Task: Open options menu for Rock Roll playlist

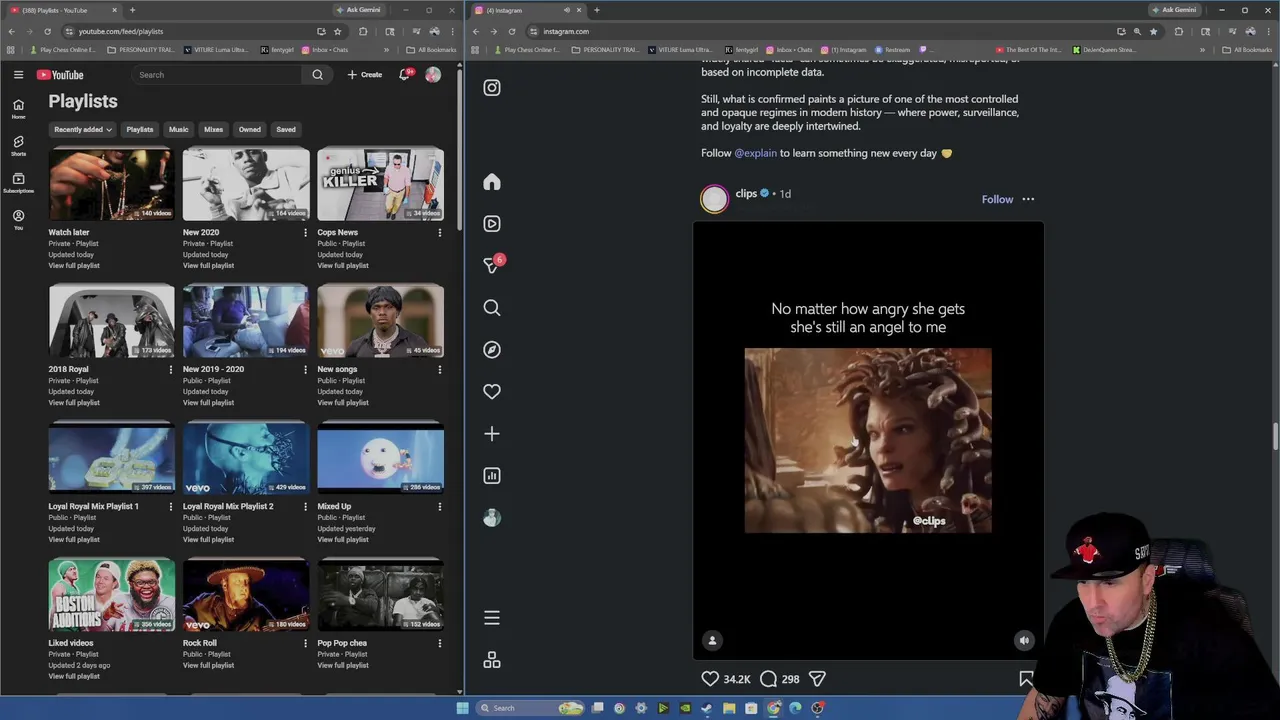Action: pyautogui.click(x=305, y=644)
